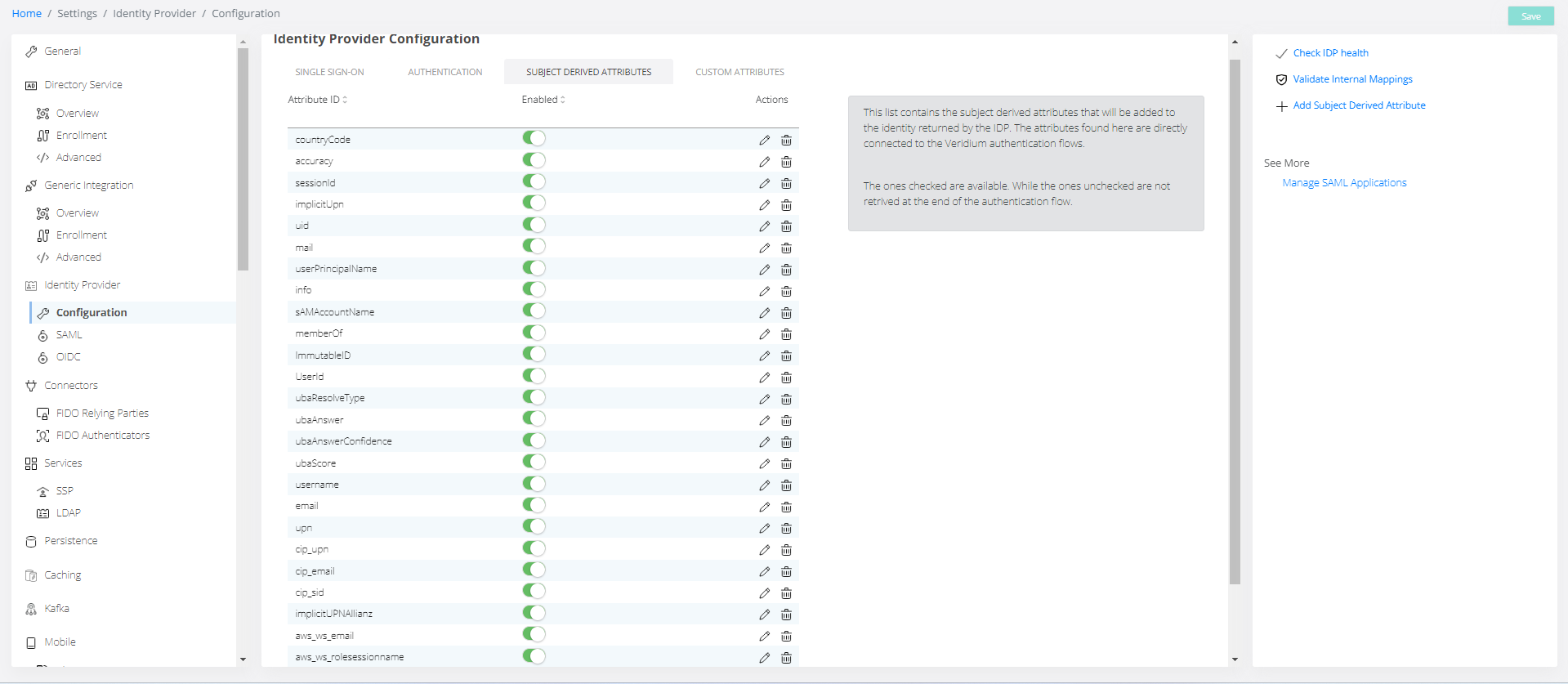Turn off the username attribute switch

534,484
